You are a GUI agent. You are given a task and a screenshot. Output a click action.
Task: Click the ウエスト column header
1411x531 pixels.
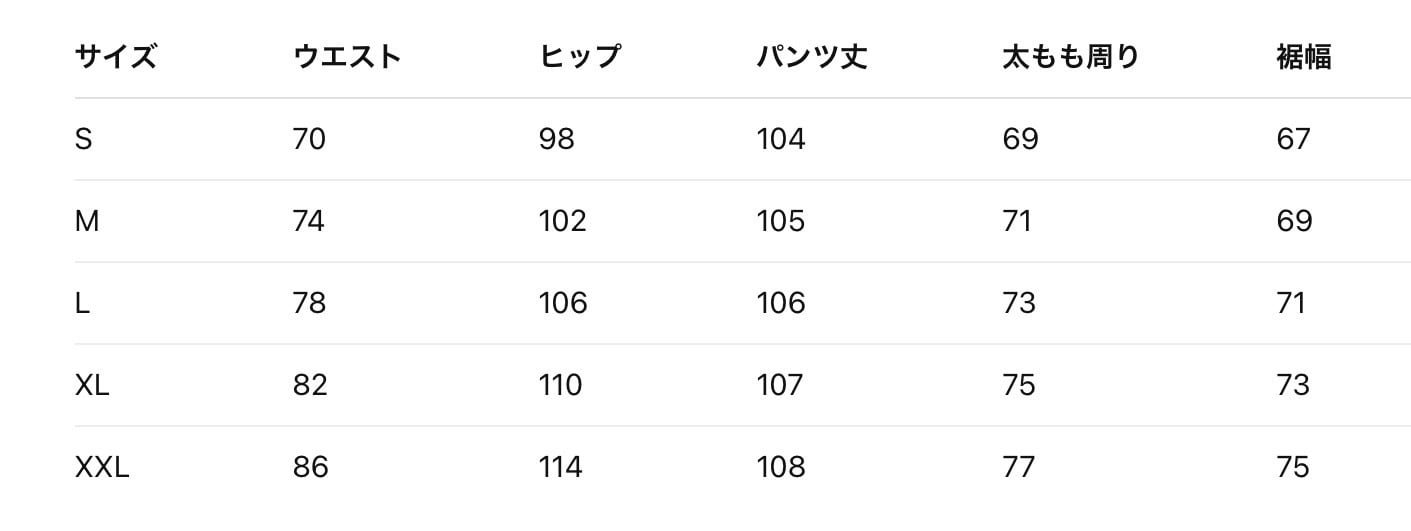click(x=347, y=57)
